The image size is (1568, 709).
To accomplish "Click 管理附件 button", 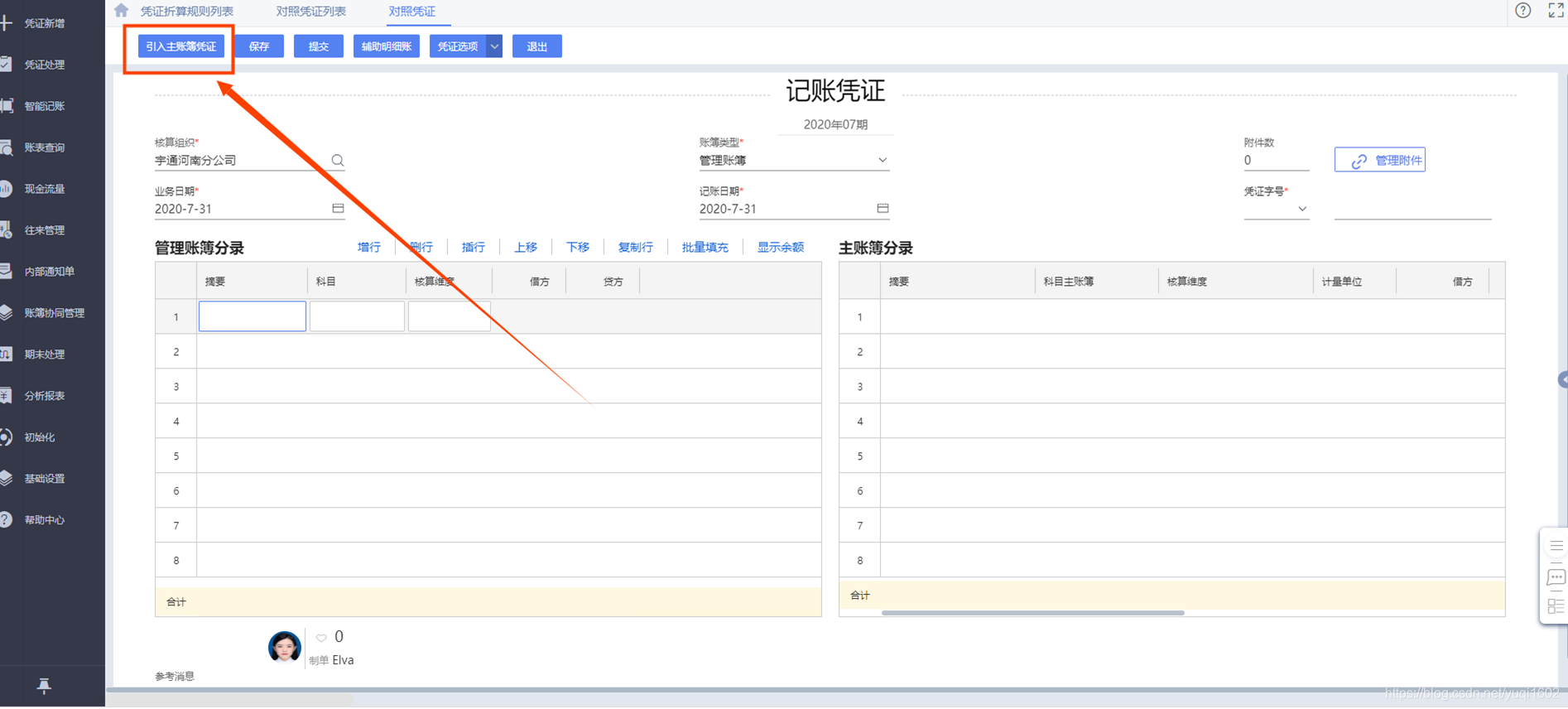I will click(x=1380, y=160).
